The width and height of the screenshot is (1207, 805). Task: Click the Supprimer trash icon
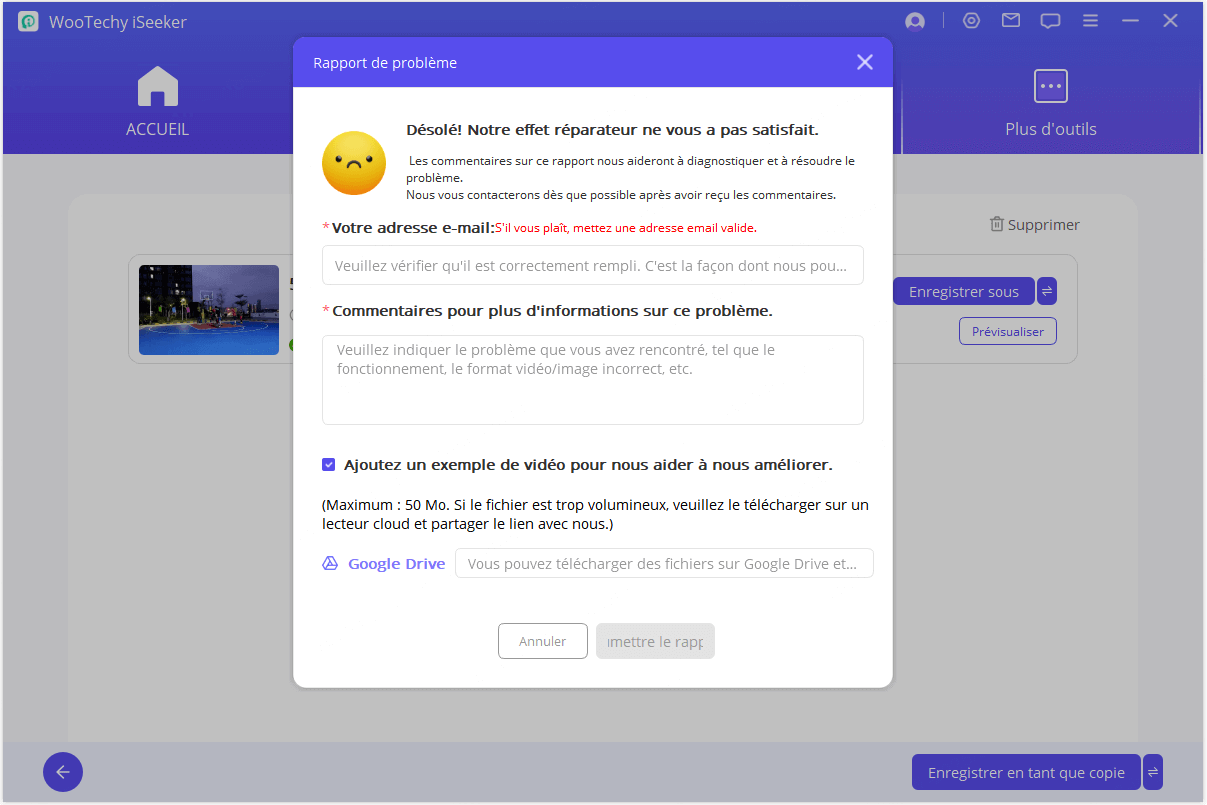996,225
